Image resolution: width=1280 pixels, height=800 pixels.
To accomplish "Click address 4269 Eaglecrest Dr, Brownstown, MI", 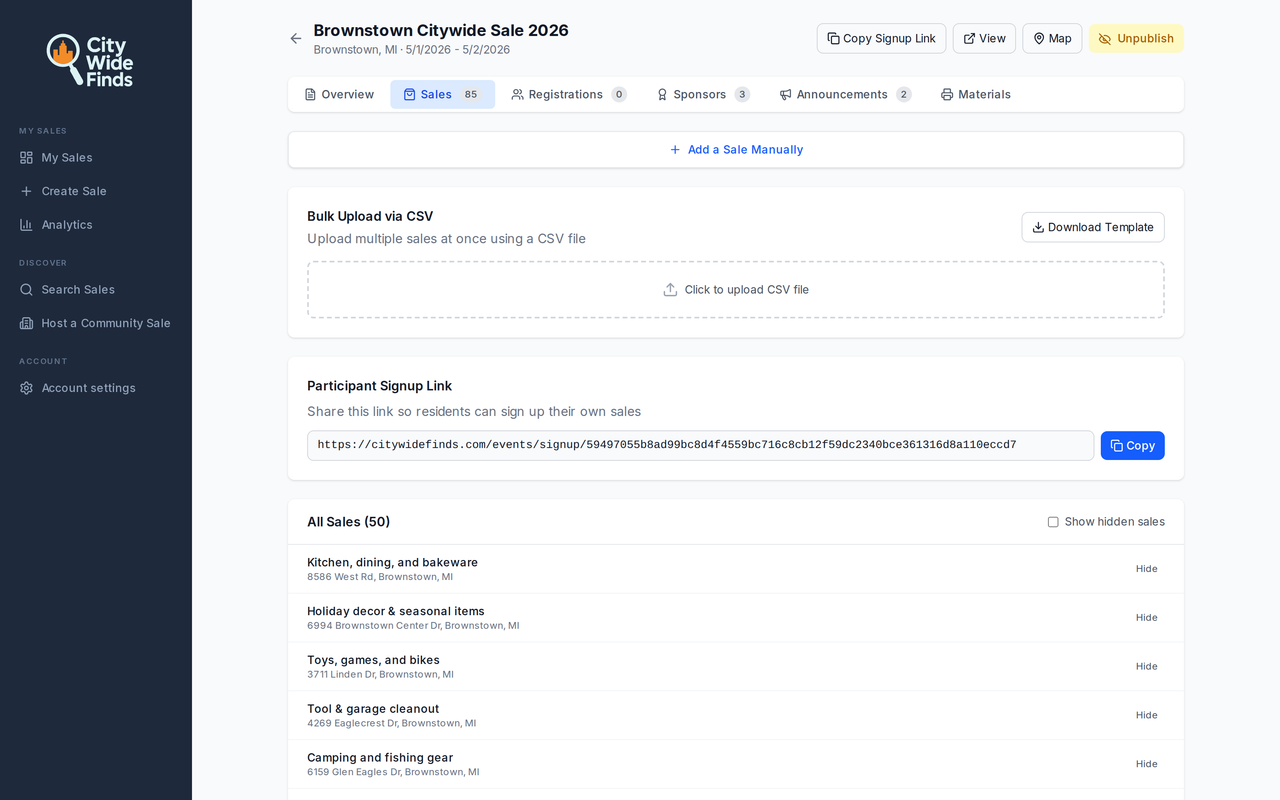I will point(392,724).
